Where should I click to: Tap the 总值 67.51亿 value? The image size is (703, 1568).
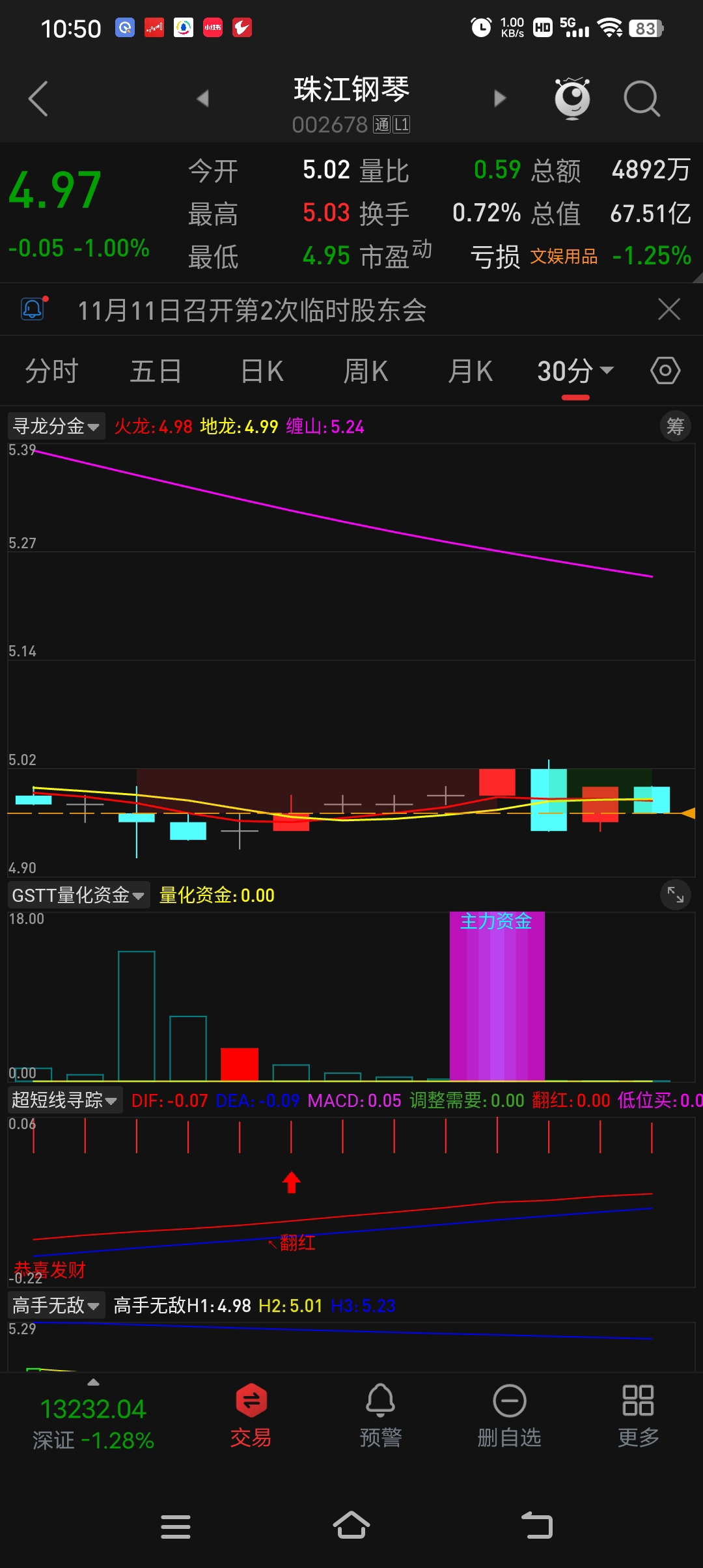tap(650, 213)
